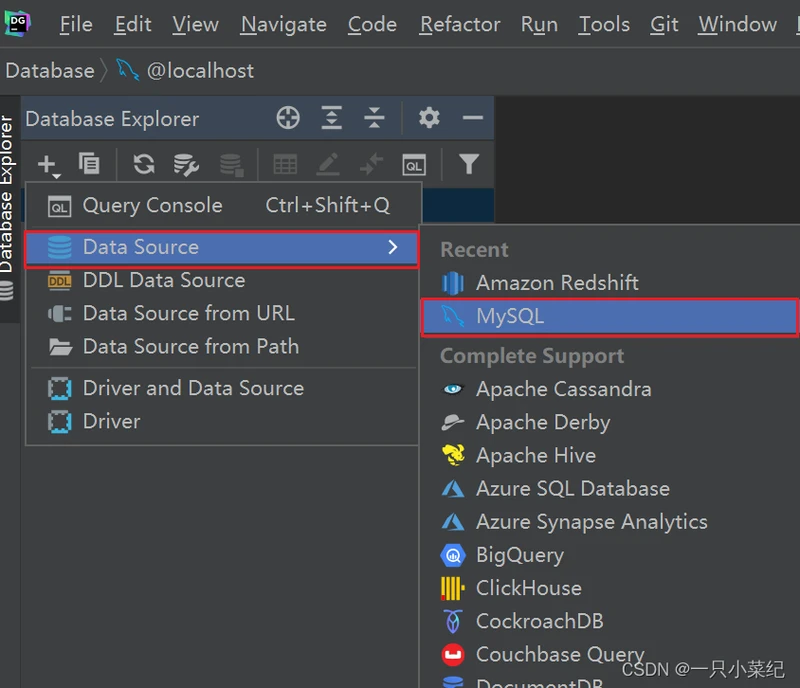The width and height of the screenshot is (800, 688).
Task: Open data source properties wrench icon
Action: point(186,164)
